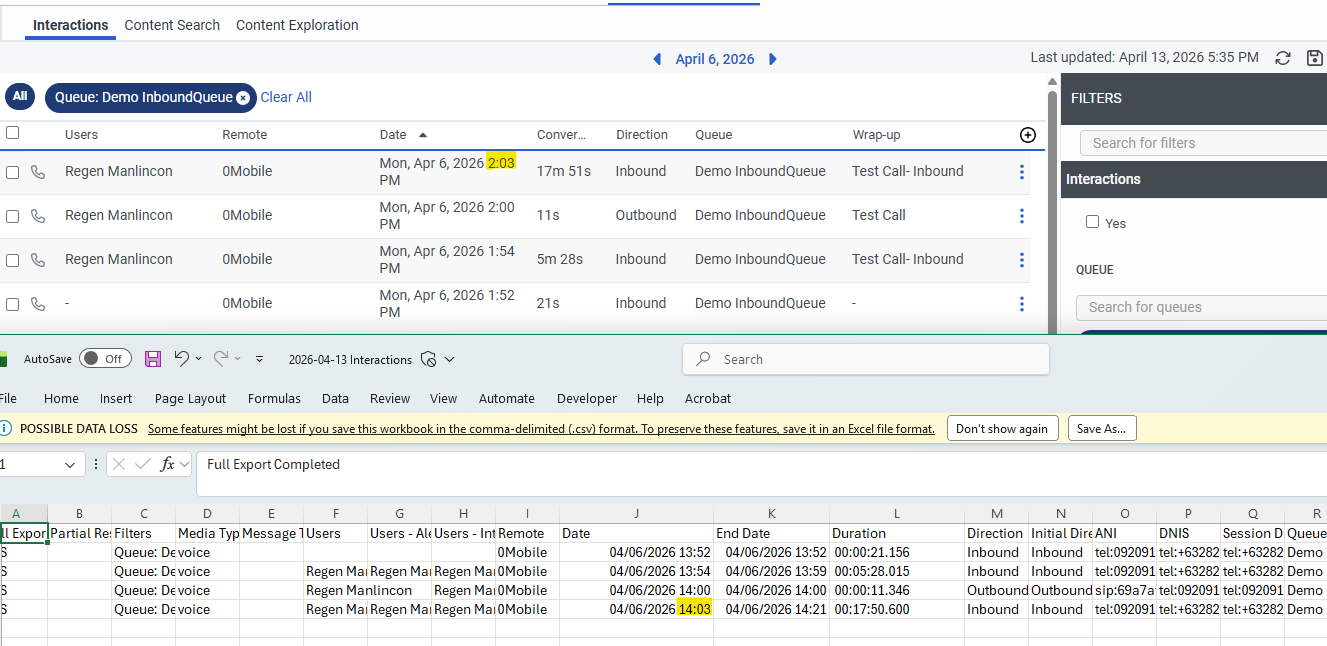
Task: Open Customize Quick Access Toolbar dropdown
Action: (260, 359)
